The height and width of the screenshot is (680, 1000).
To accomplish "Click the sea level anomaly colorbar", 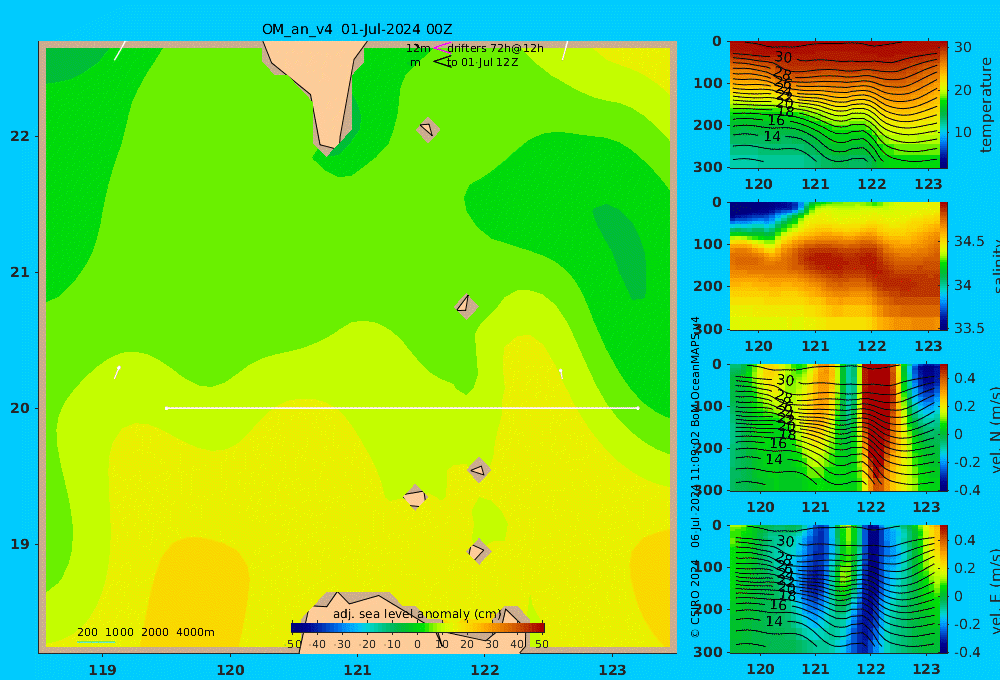I will pyautogui.click(x=418, y=628).
